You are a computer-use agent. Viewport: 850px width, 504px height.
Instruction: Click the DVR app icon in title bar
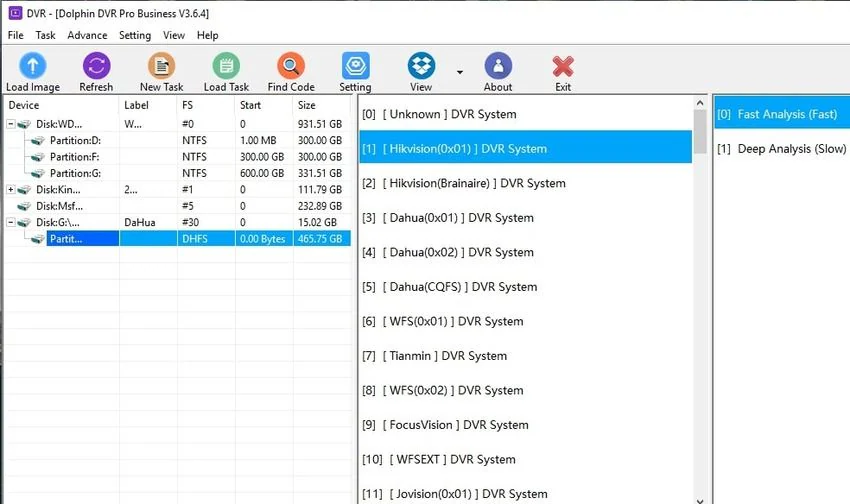15,13
